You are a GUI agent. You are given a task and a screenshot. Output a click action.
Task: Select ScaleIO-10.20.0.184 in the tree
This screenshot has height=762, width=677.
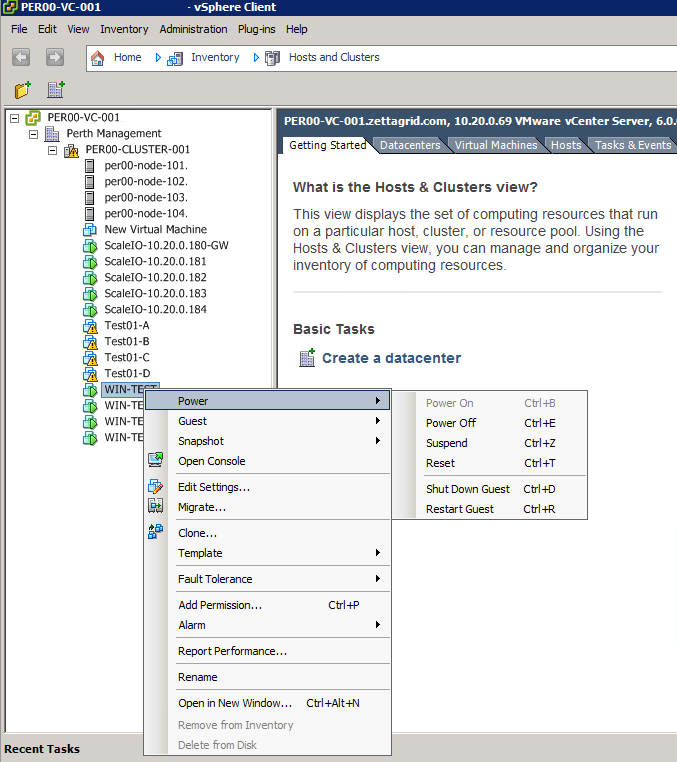tap(156, 310)
